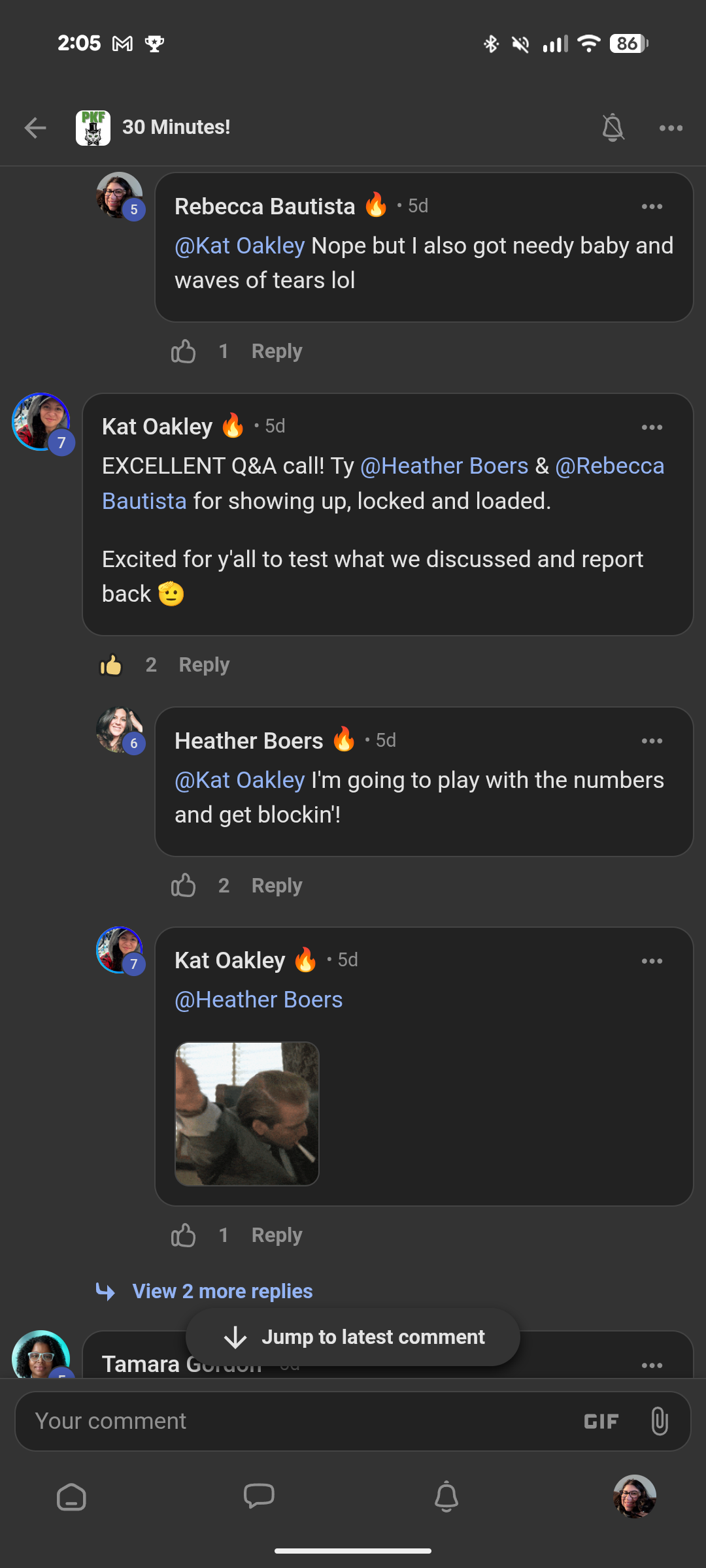The height and width of the screenshot is (1568, 706).
Task: Open Notifications tab in bottom navigation
Action: tap(446, 1497)
